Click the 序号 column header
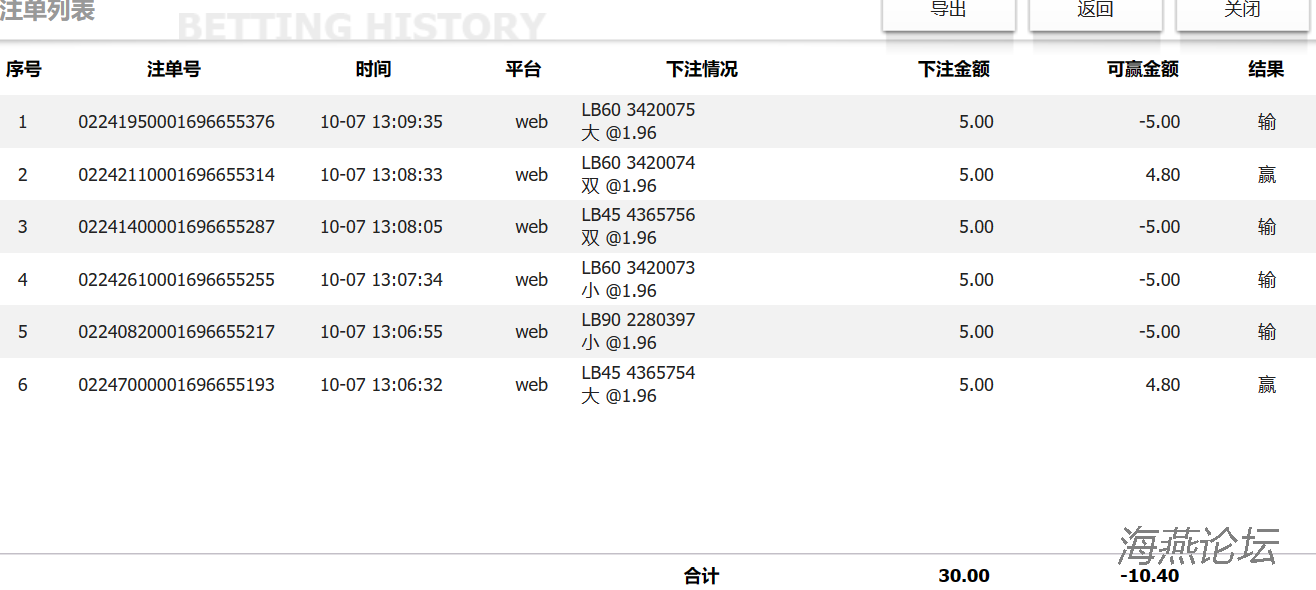1316x590 pixels. click(x=23, y=69)
